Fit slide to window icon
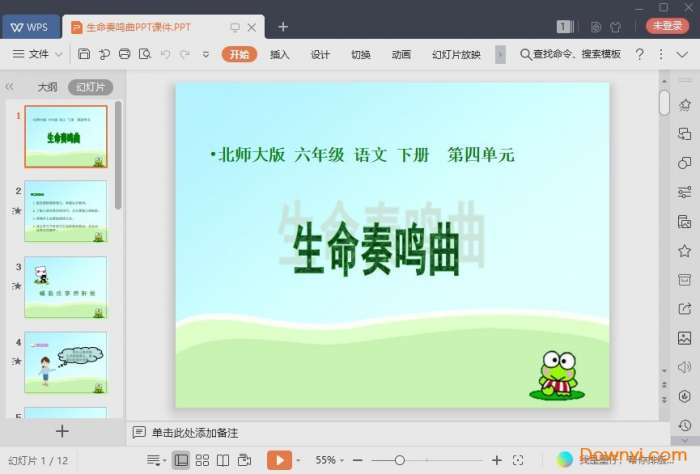The width and height of the screenshot is (700, 474). 518,460
